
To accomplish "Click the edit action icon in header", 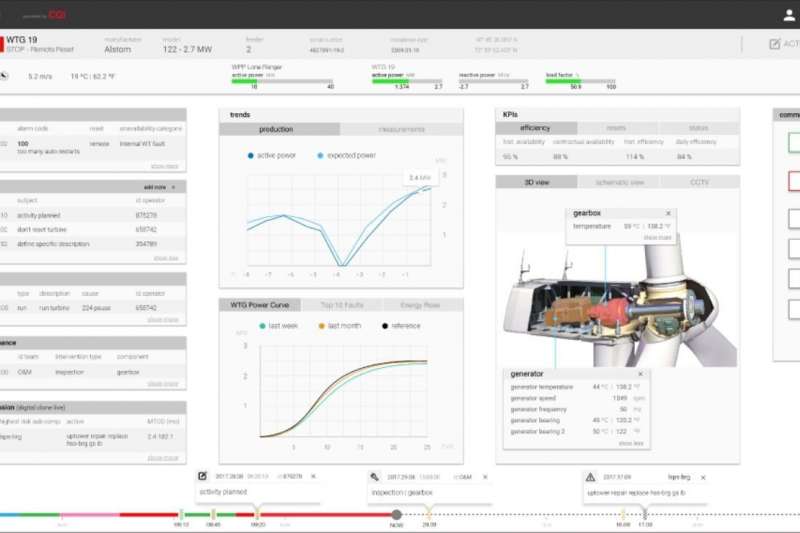I will [774, 44].
